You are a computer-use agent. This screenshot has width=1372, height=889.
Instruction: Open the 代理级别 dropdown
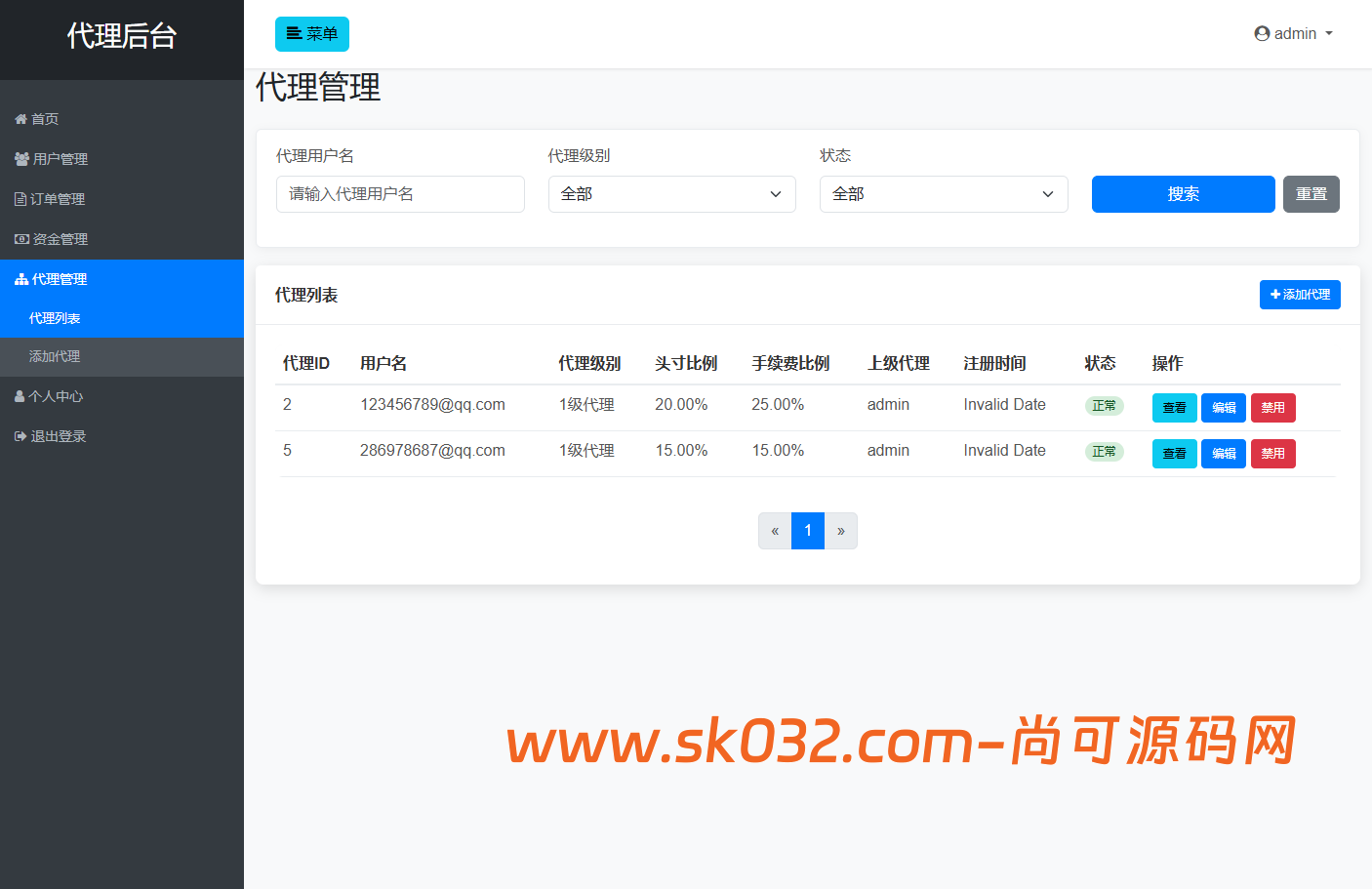(x=672, y=194)
